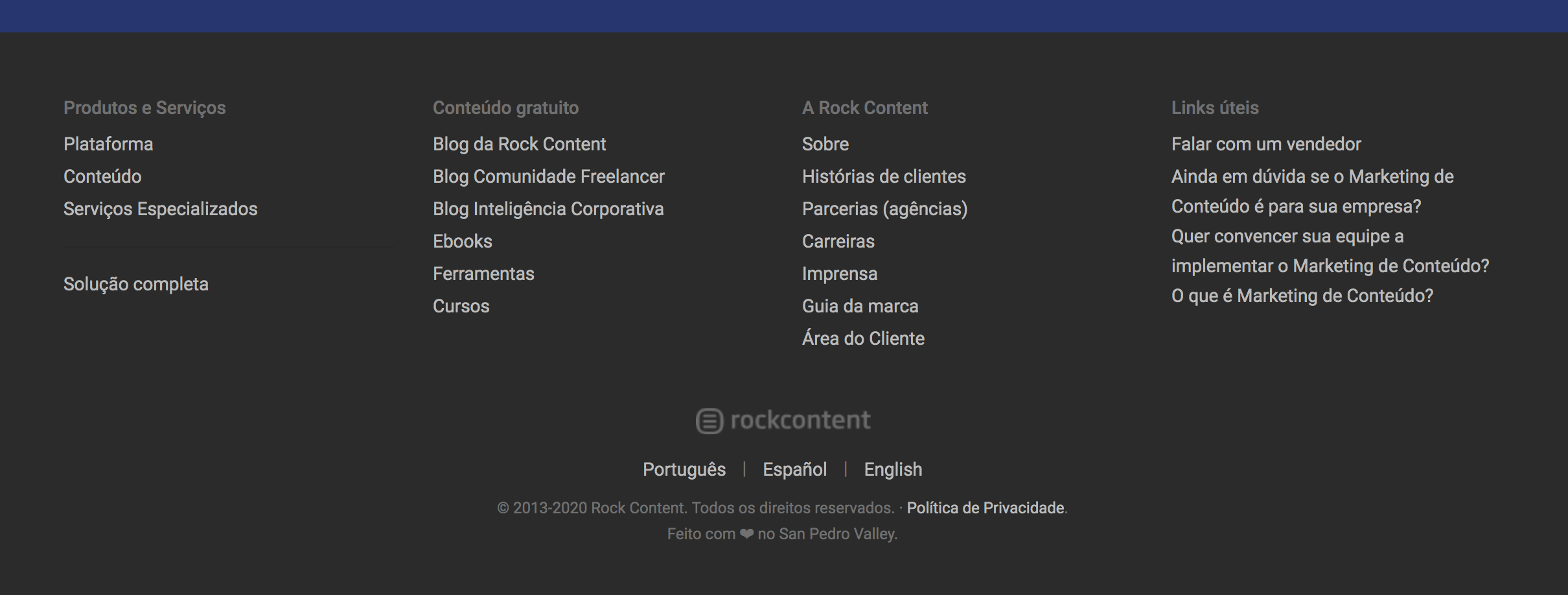Select Ferramentas in footer
1568x595 pixels.
pyautogui.click(x=483, y=274)
